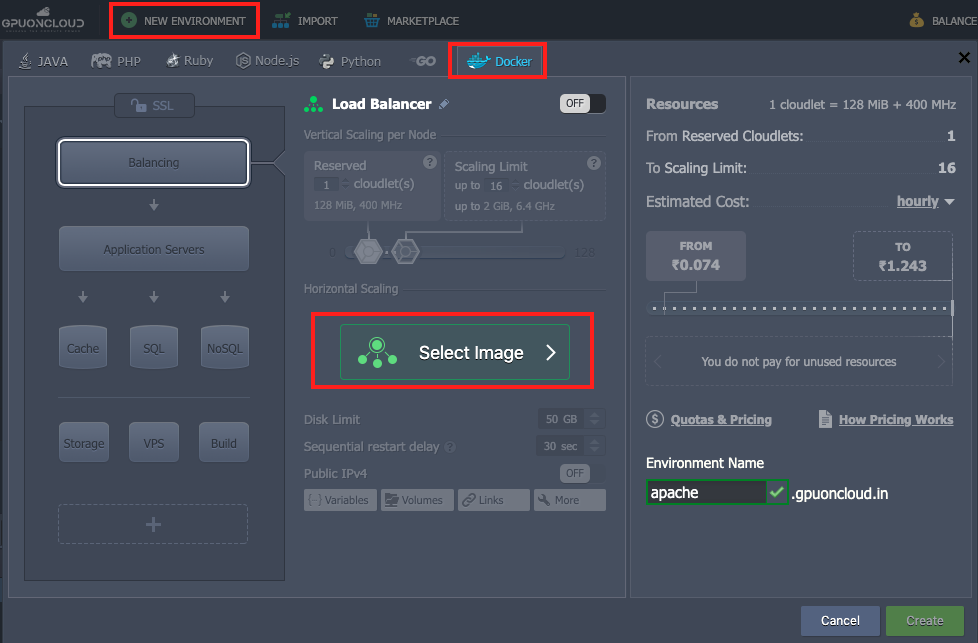Switch to the Docker tab

(502, 61)
